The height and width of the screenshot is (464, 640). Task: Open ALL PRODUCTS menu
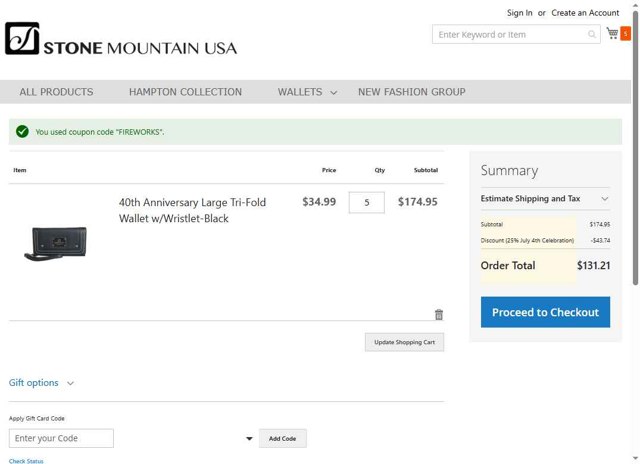point(56,92)
